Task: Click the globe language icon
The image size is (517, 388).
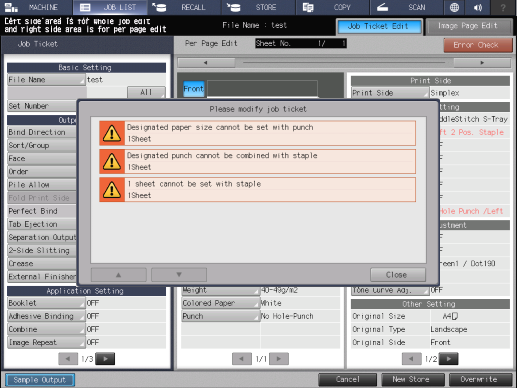Action: 454,7
